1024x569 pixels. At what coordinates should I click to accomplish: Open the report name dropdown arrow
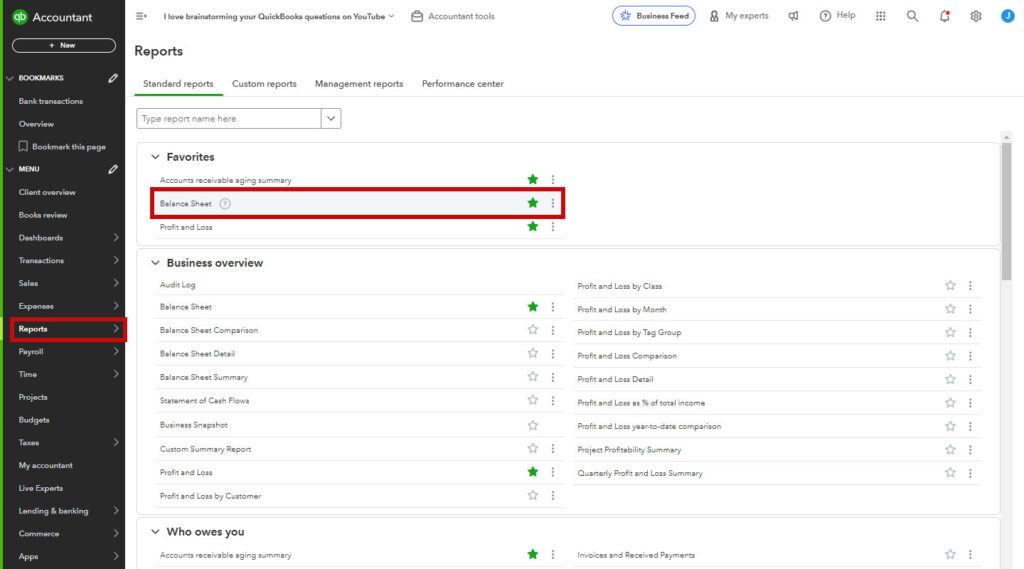pyautogui.click(x=331, y=119)
